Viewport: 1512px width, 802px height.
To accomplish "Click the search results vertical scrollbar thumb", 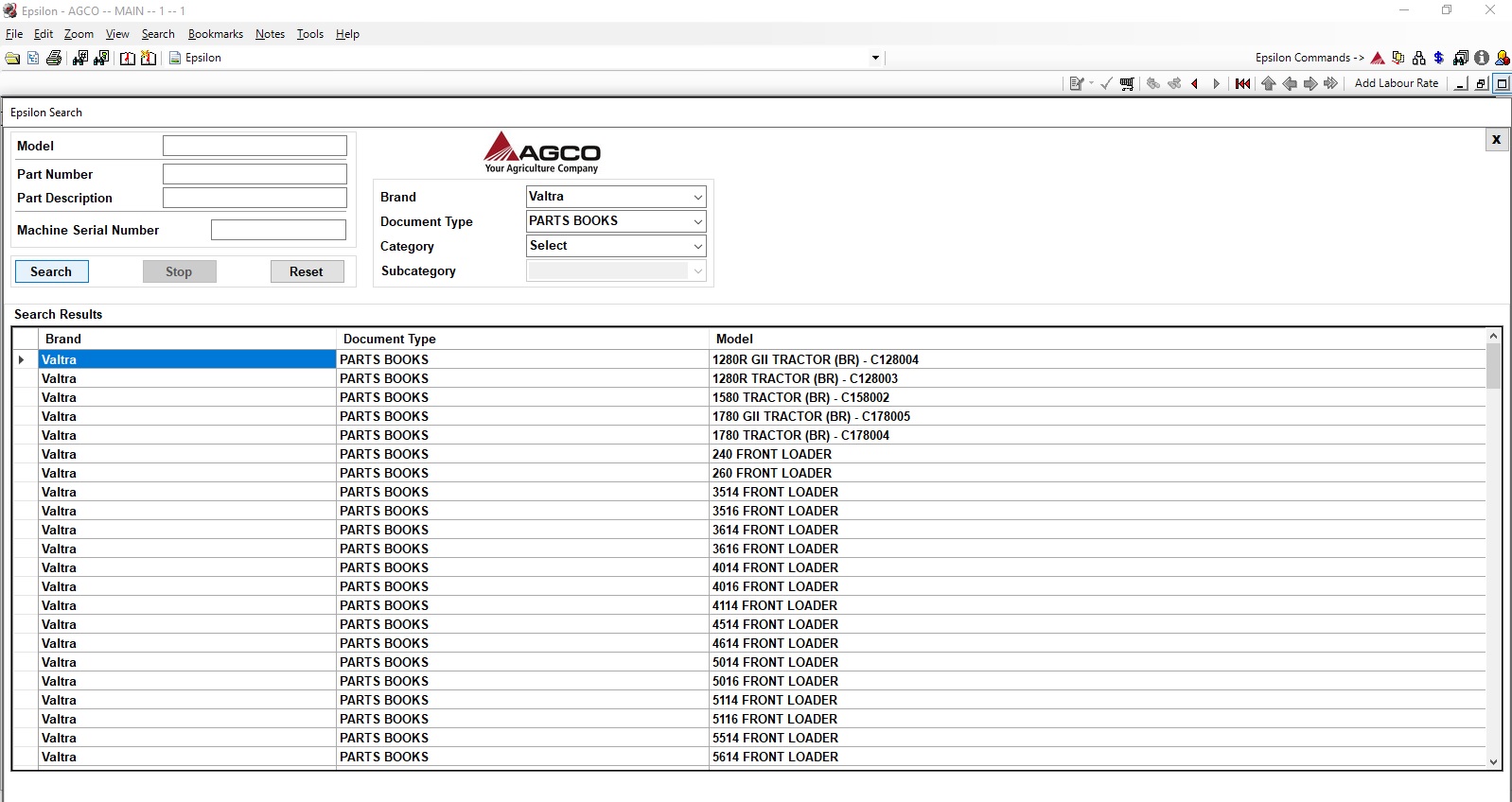I will (1494, 366).
